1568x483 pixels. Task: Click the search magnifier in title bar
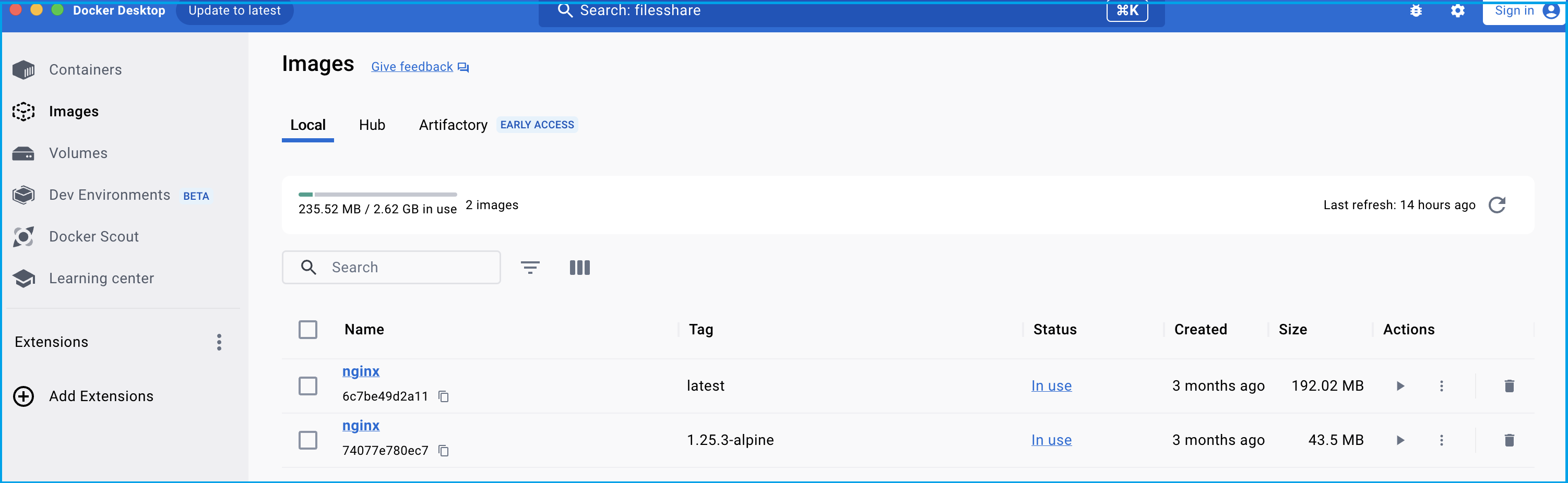[x=565, y=10]
